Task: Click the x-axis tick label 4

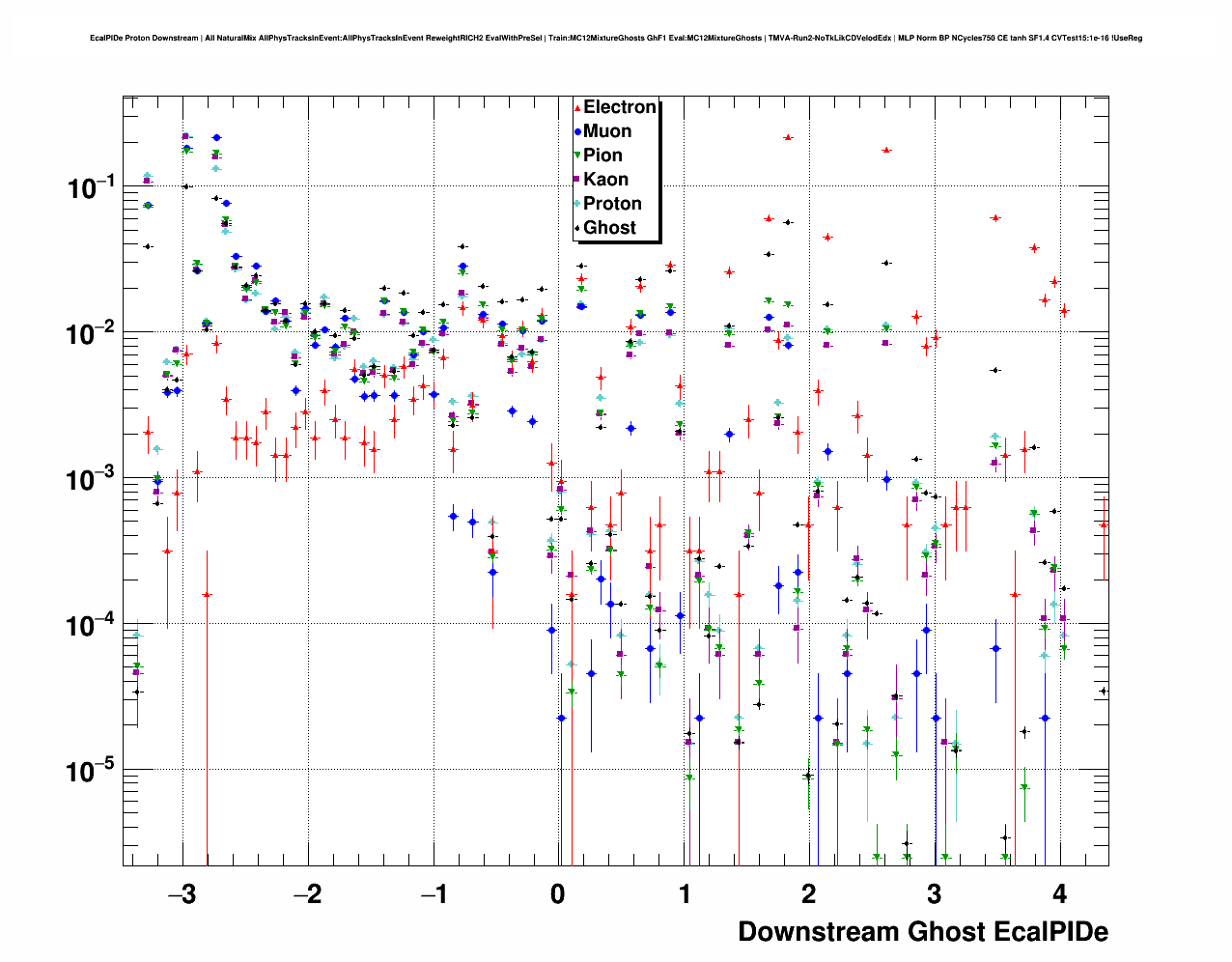Action: [1059, 894]
